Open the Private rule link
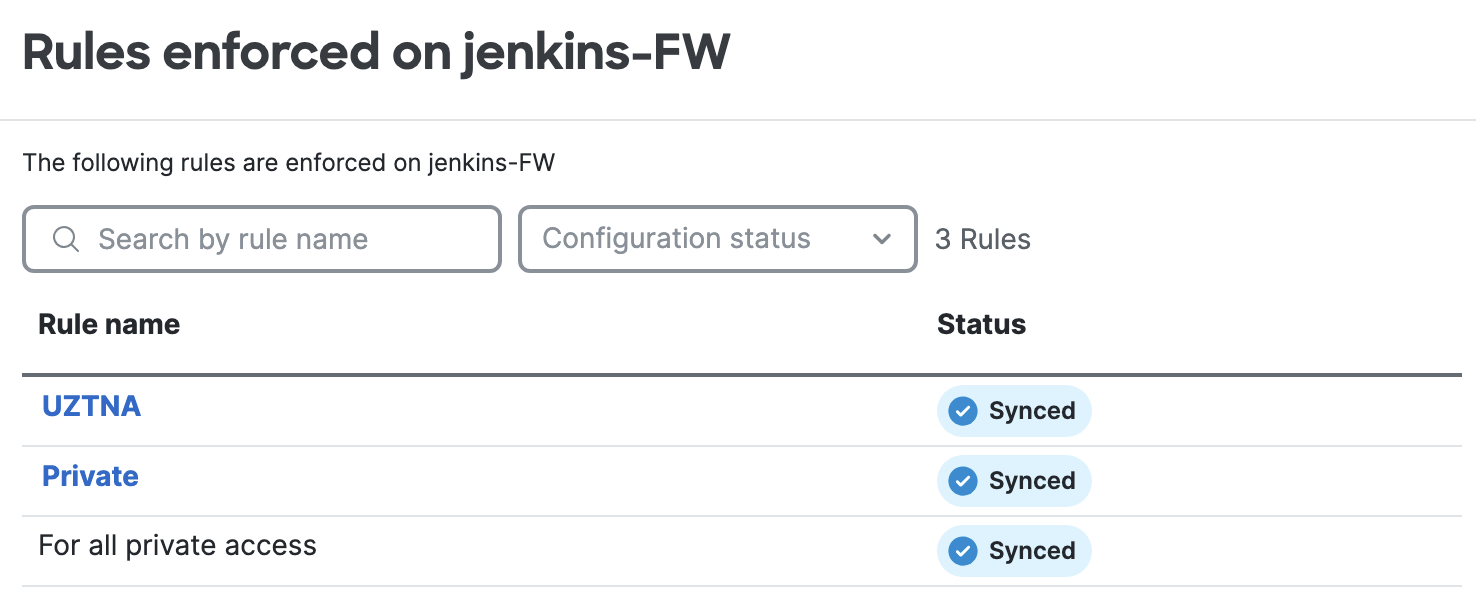 point(90,476)
